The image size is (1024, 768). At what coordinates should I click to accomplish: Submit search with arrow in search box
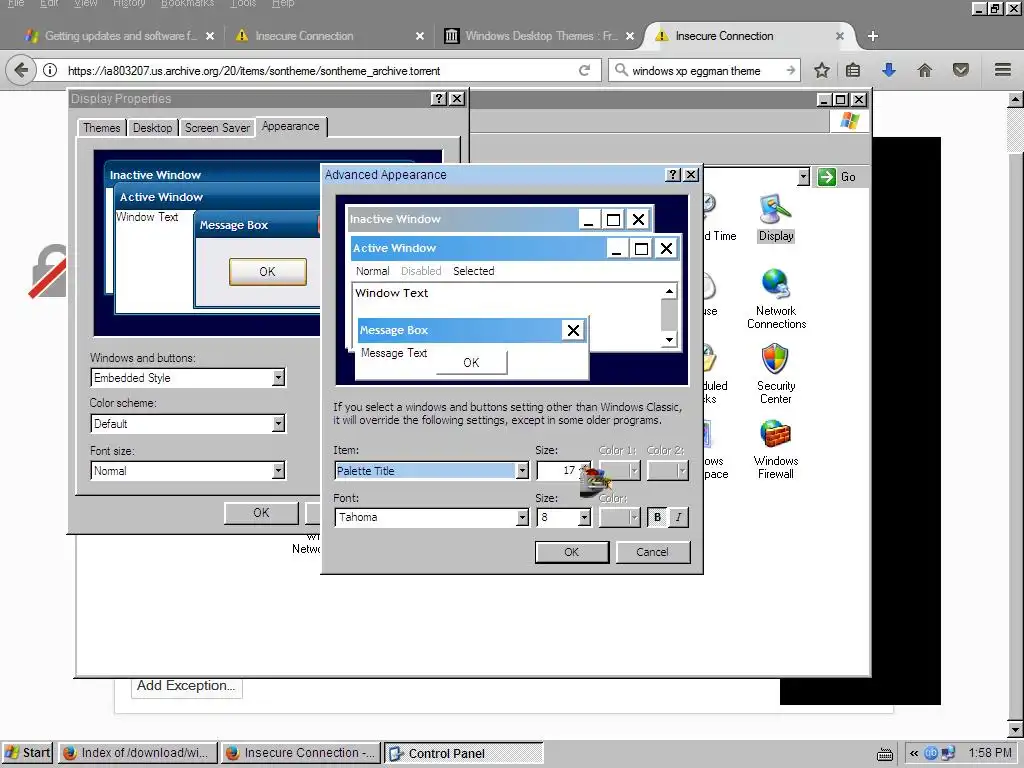coord(790,71)
